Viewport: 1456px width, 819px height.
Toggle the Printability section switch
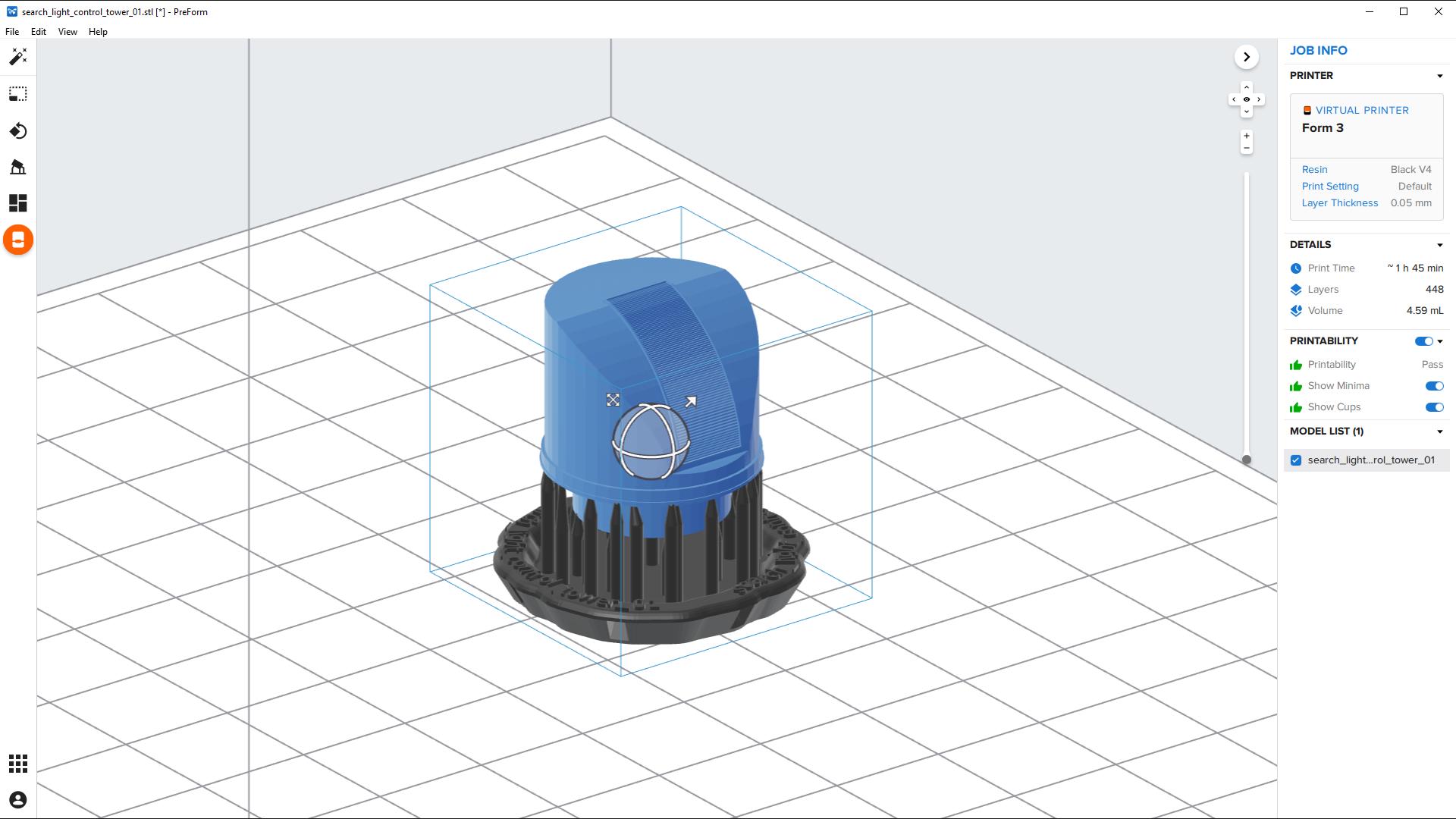[x=1423, y=341]
